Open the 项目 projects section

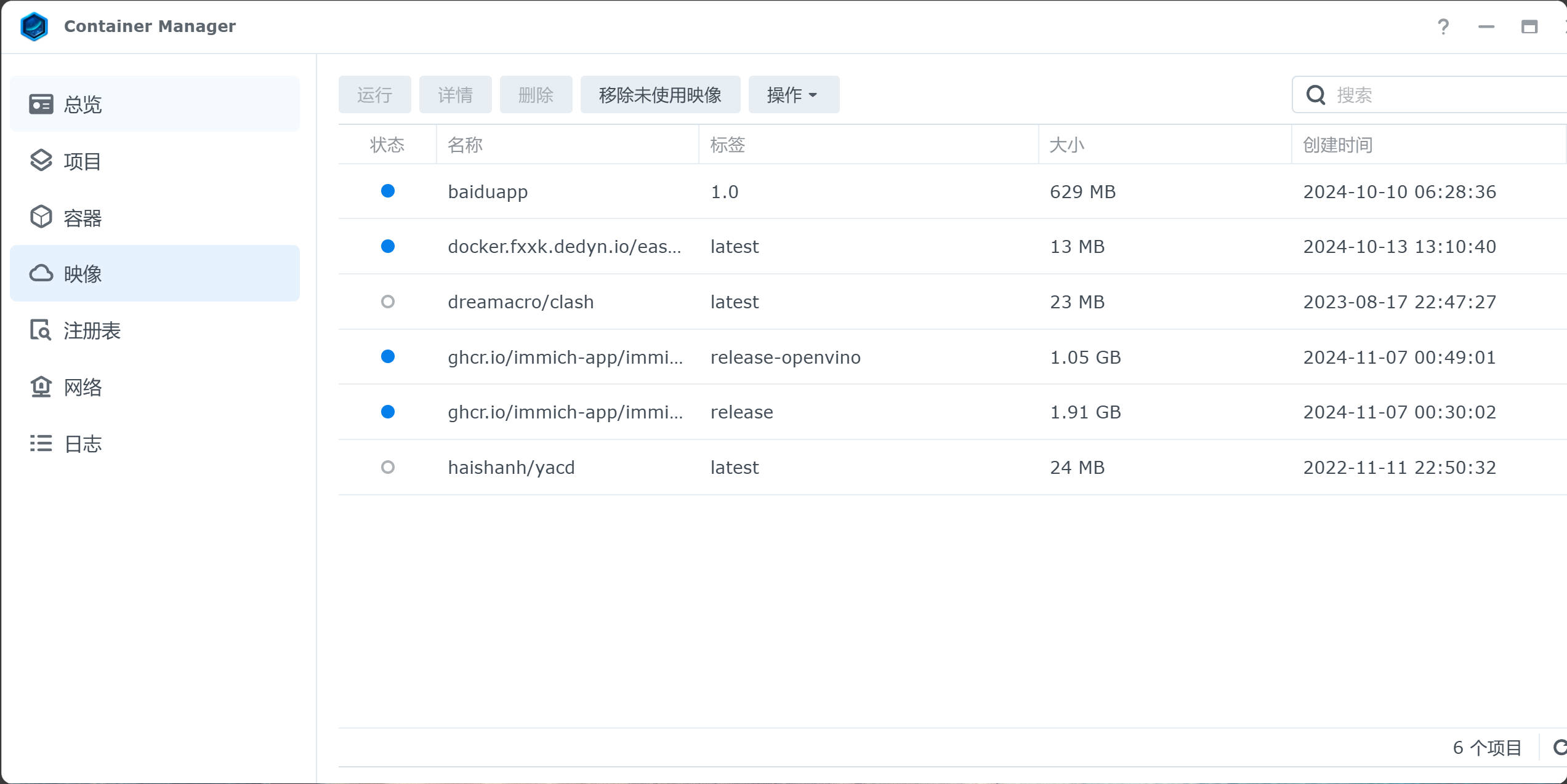82,160
